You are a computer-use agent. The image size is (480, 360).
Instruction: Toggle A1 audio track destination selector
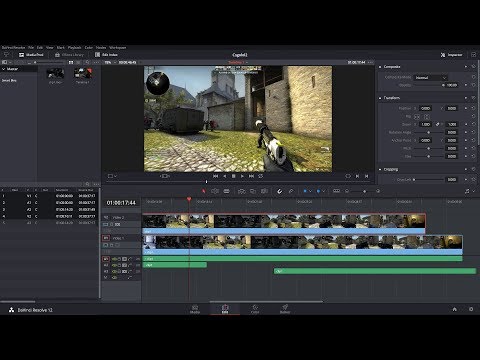coord(106,259)
